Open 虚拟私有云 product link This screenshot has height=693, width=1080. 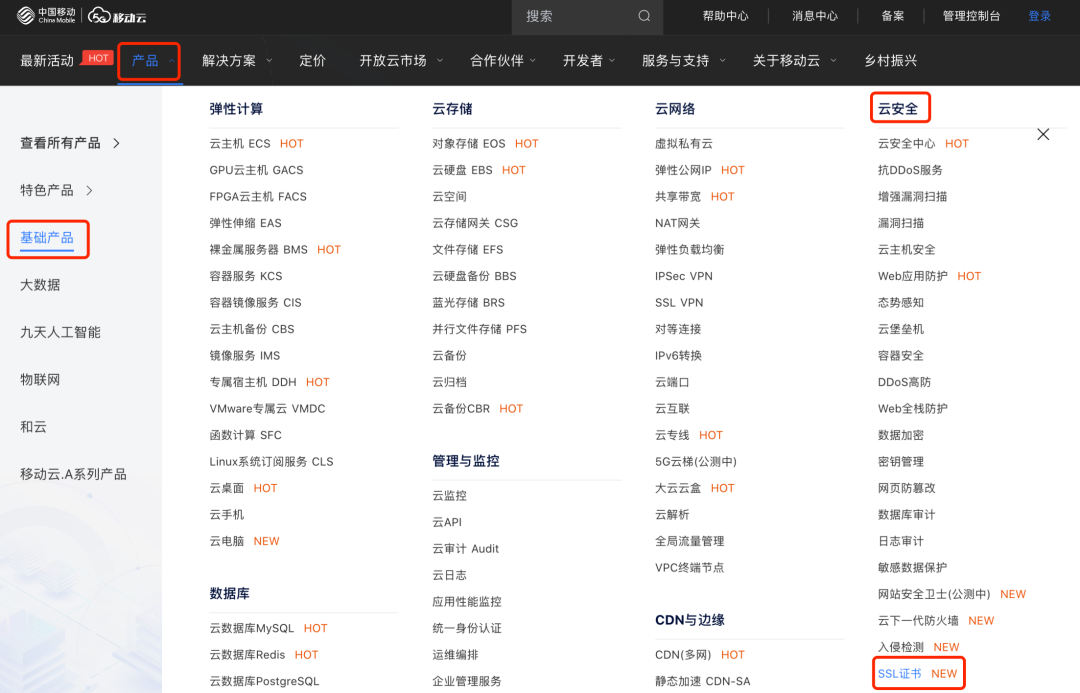(x=683, y=143)
